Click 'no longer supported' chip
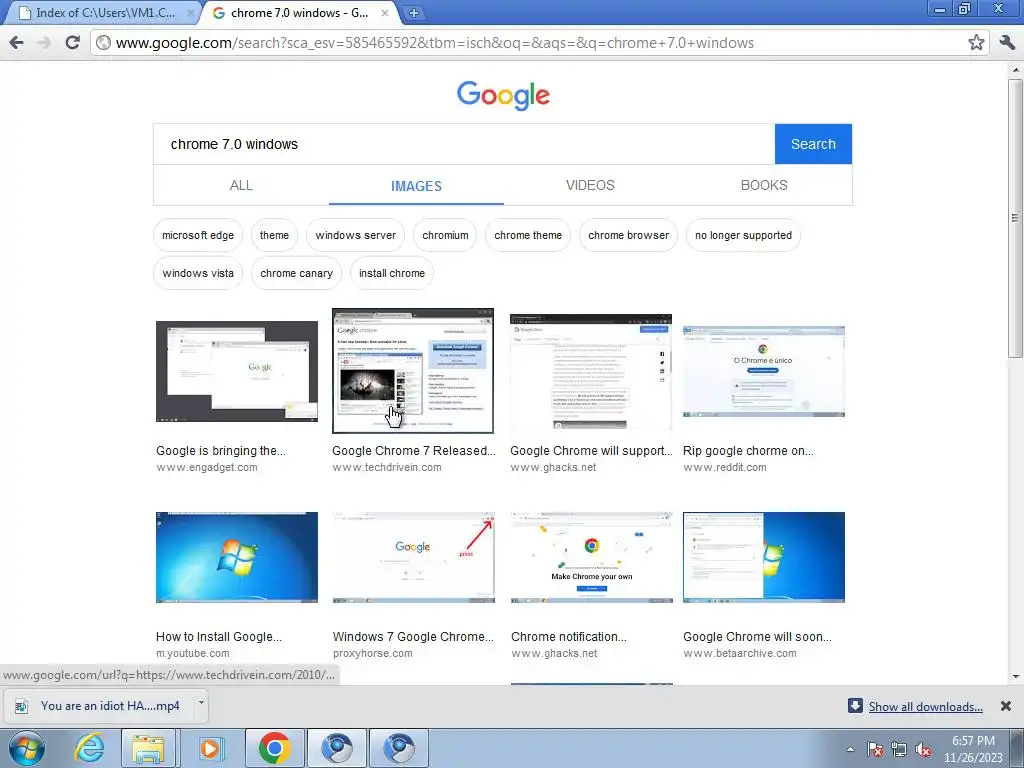Screen dimensions: 1024x768 point(743,235)
